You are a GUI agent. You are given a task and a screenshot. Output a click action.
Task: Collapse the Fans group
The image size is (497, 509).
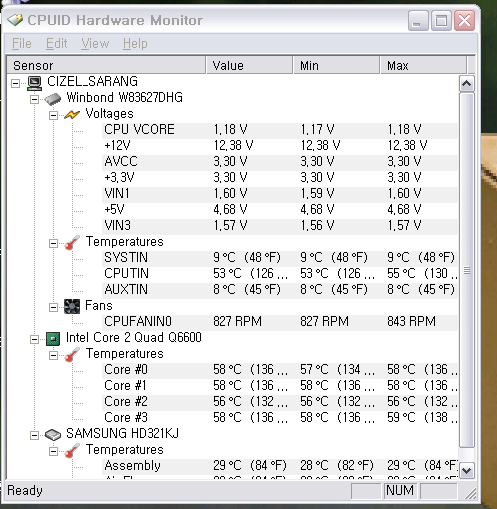pos(53,307)
